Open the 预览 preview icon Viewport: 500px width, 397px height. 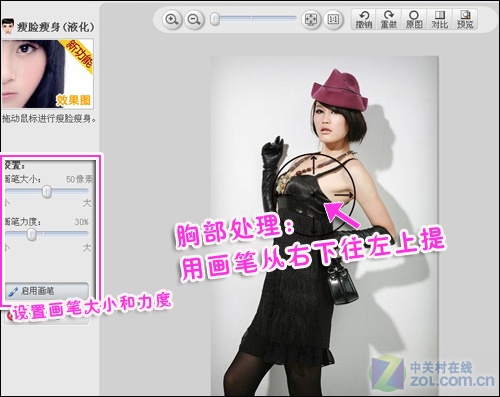[465, 19]
